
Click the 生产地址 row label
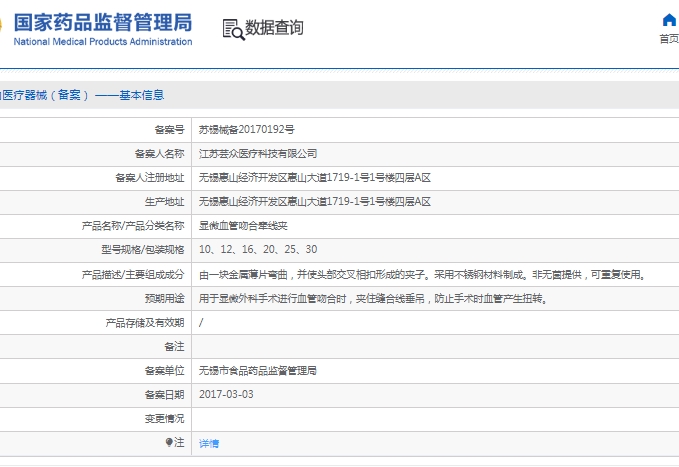pyautogui.click(x=165, y=201)
